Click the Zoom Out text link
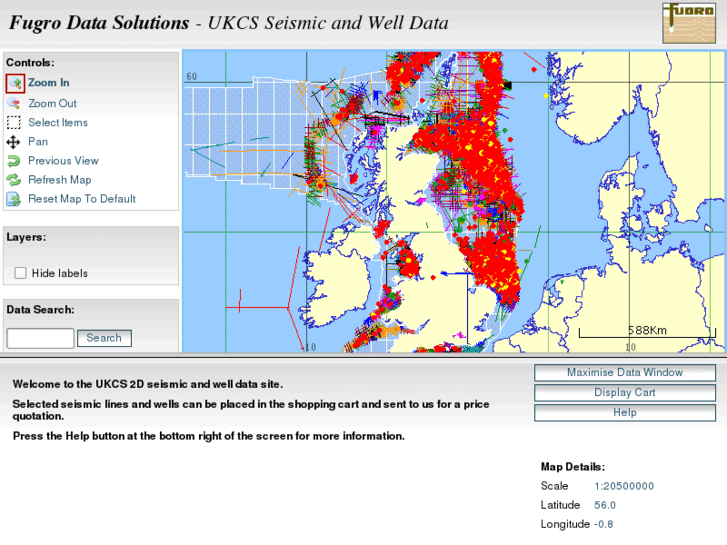 pyautogui.click(x=52, y=103)
